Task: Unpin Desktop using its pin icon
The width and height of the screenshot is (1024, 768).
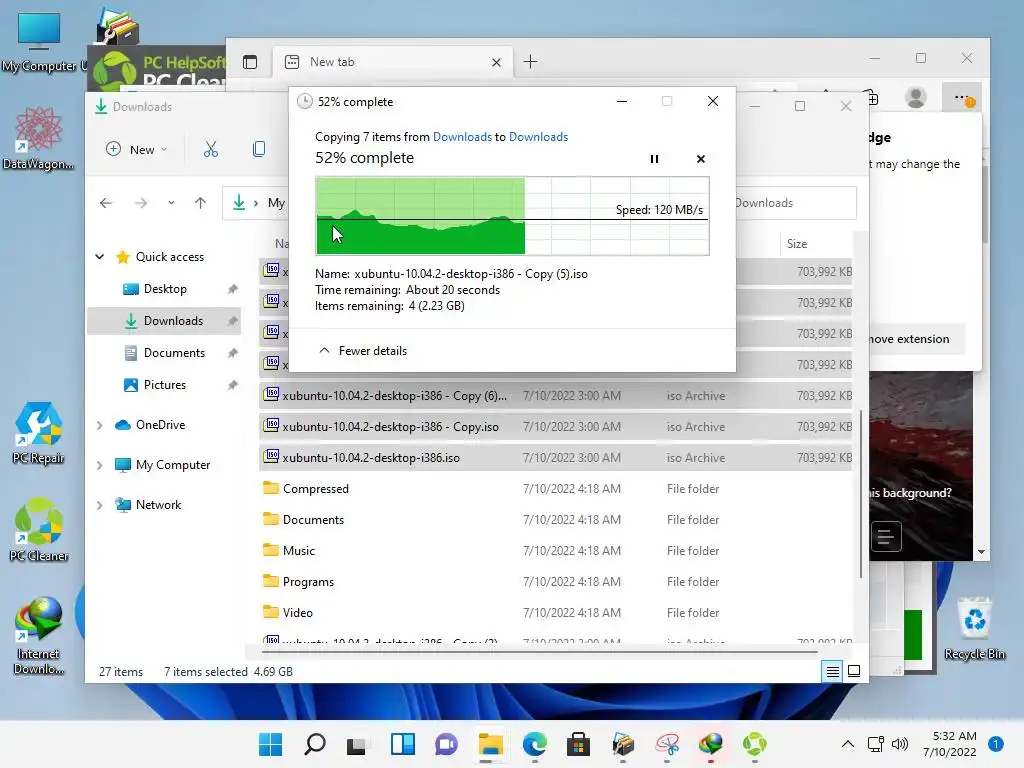Action: click(232, 289)
